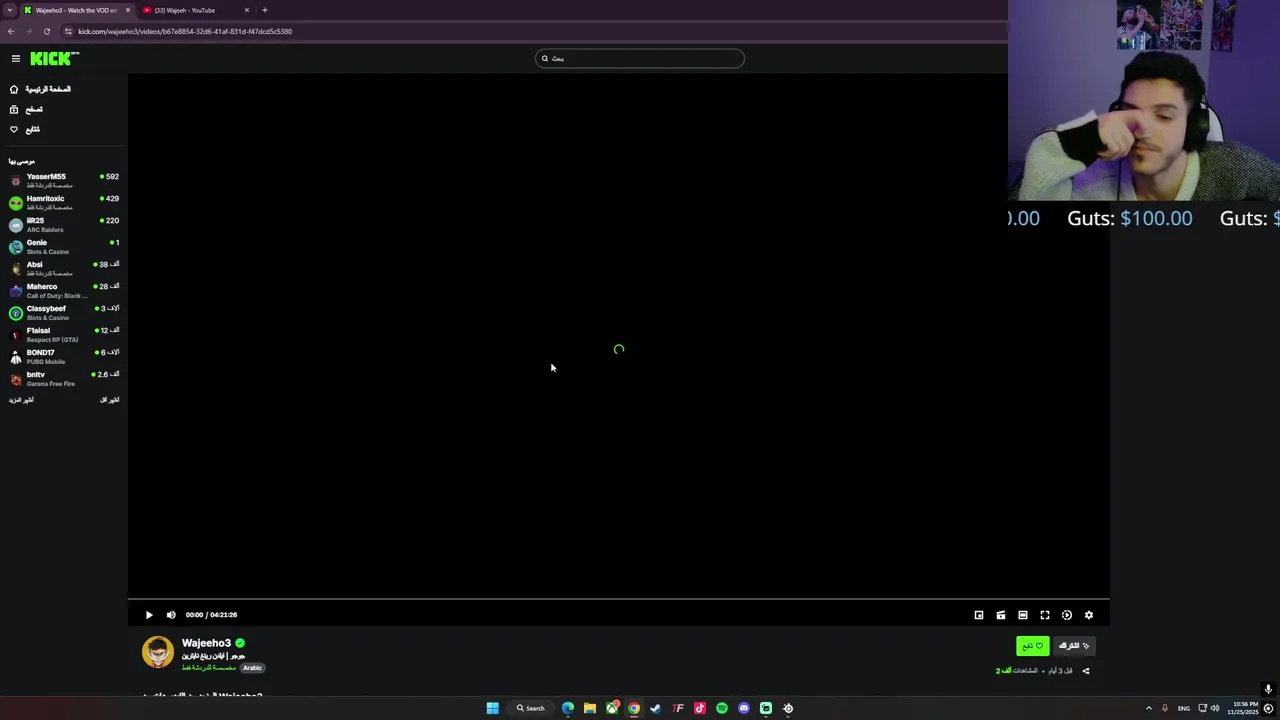
Task: Mute the video player volume
Action: pyautogui.click(x=171, y=615)
